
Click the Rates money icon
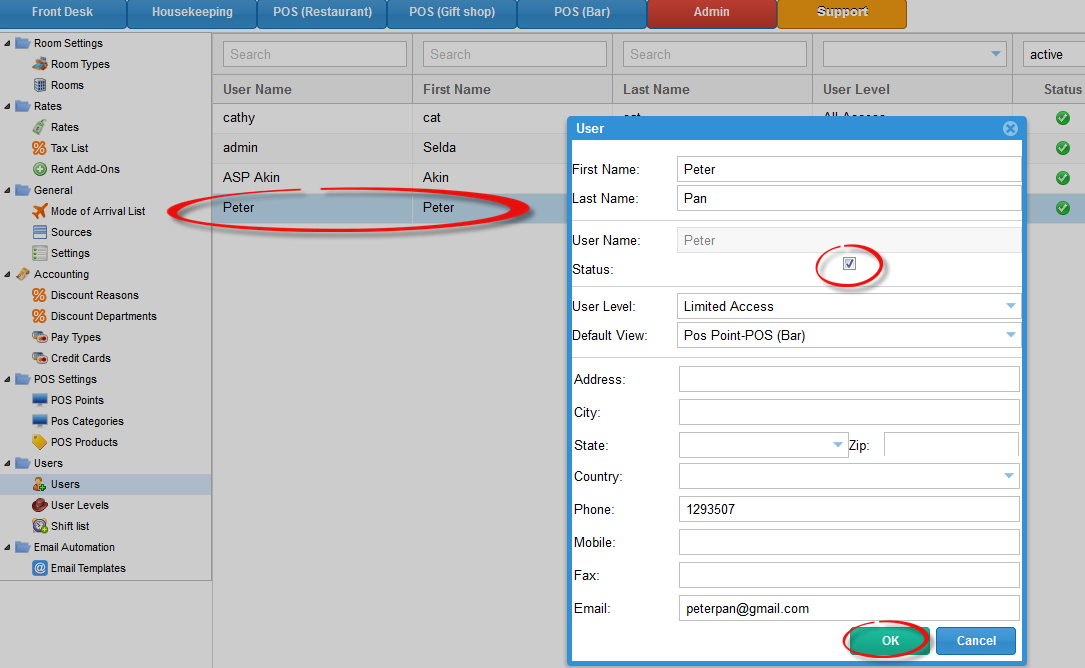[x=40, y=127]
